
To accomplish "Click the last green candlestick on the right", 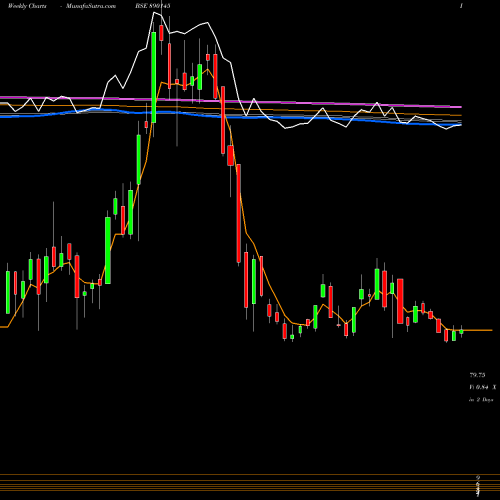I will click(461, 331).
